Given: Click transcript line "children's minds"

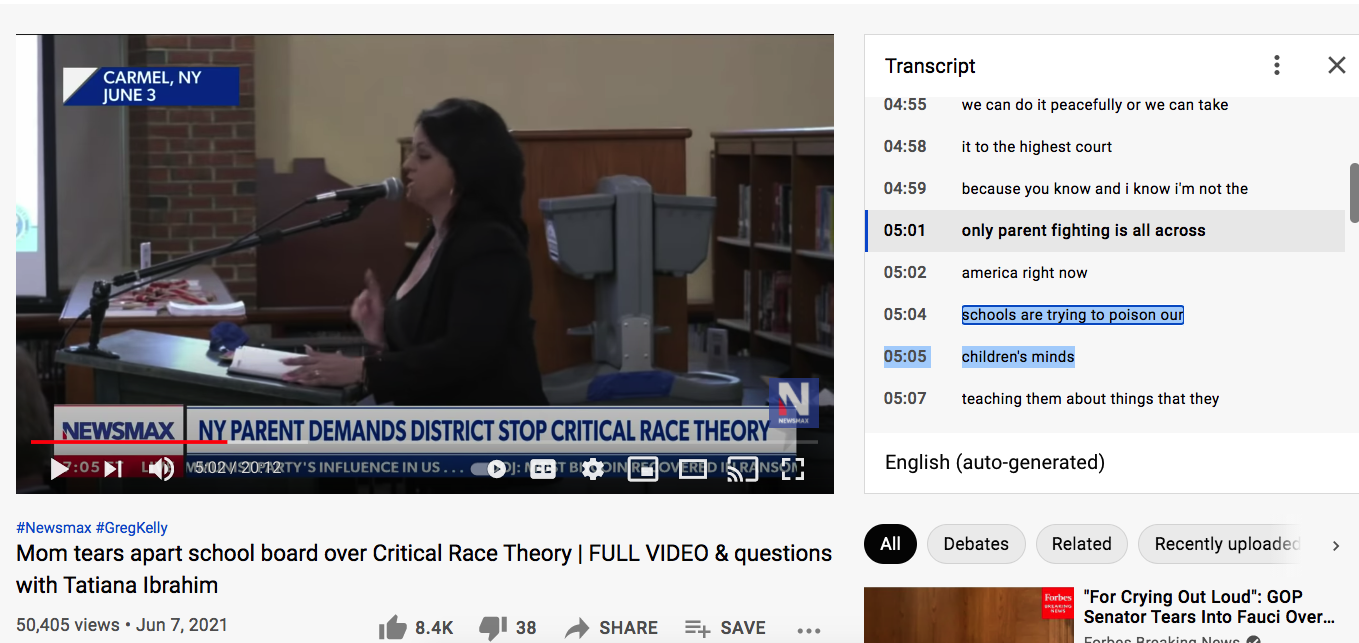Looking at the screenshot, I should coord(1018,357).
